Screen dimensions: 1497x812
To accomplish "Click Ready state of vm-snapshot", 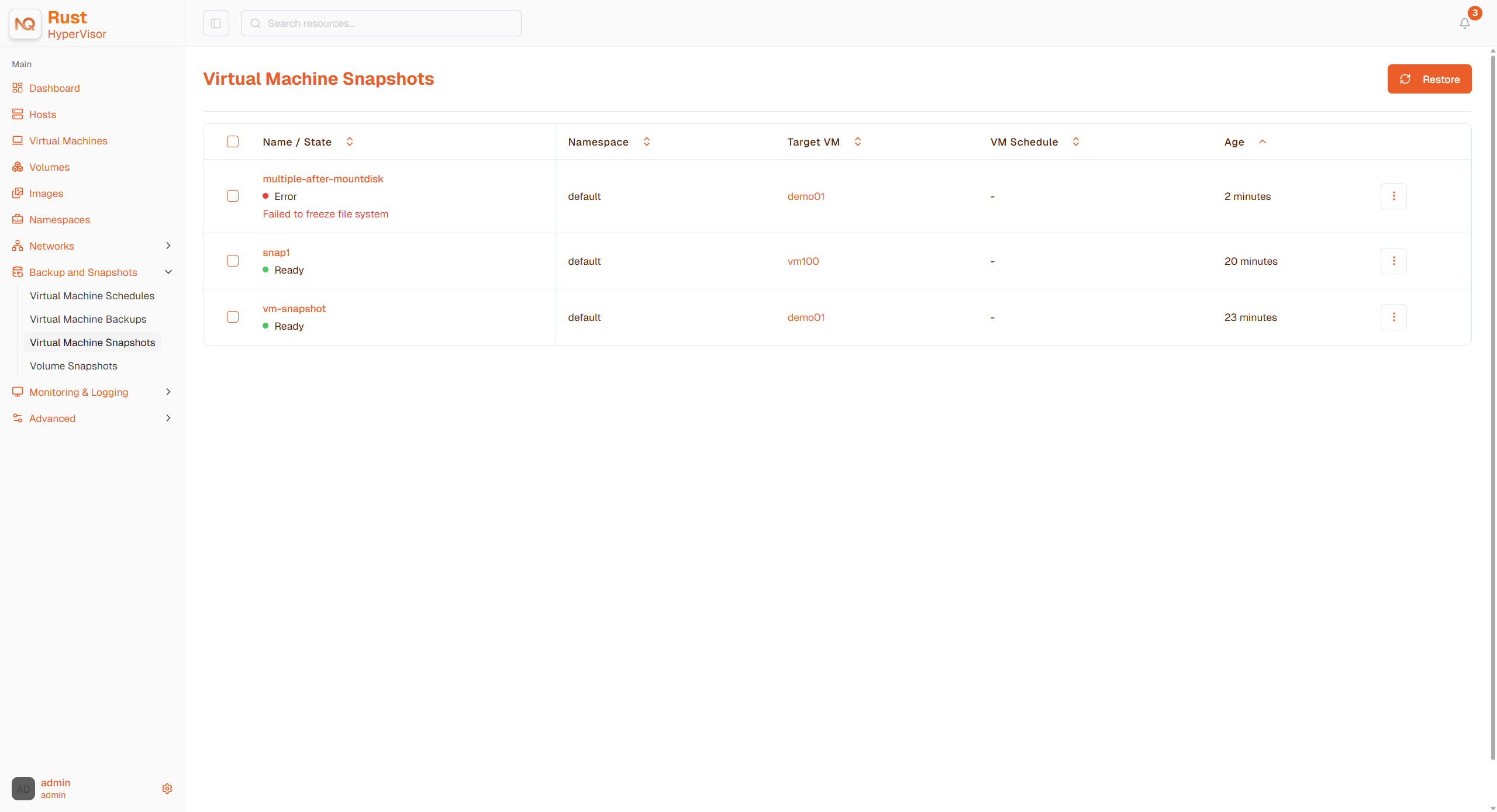I will click(289, 326).
